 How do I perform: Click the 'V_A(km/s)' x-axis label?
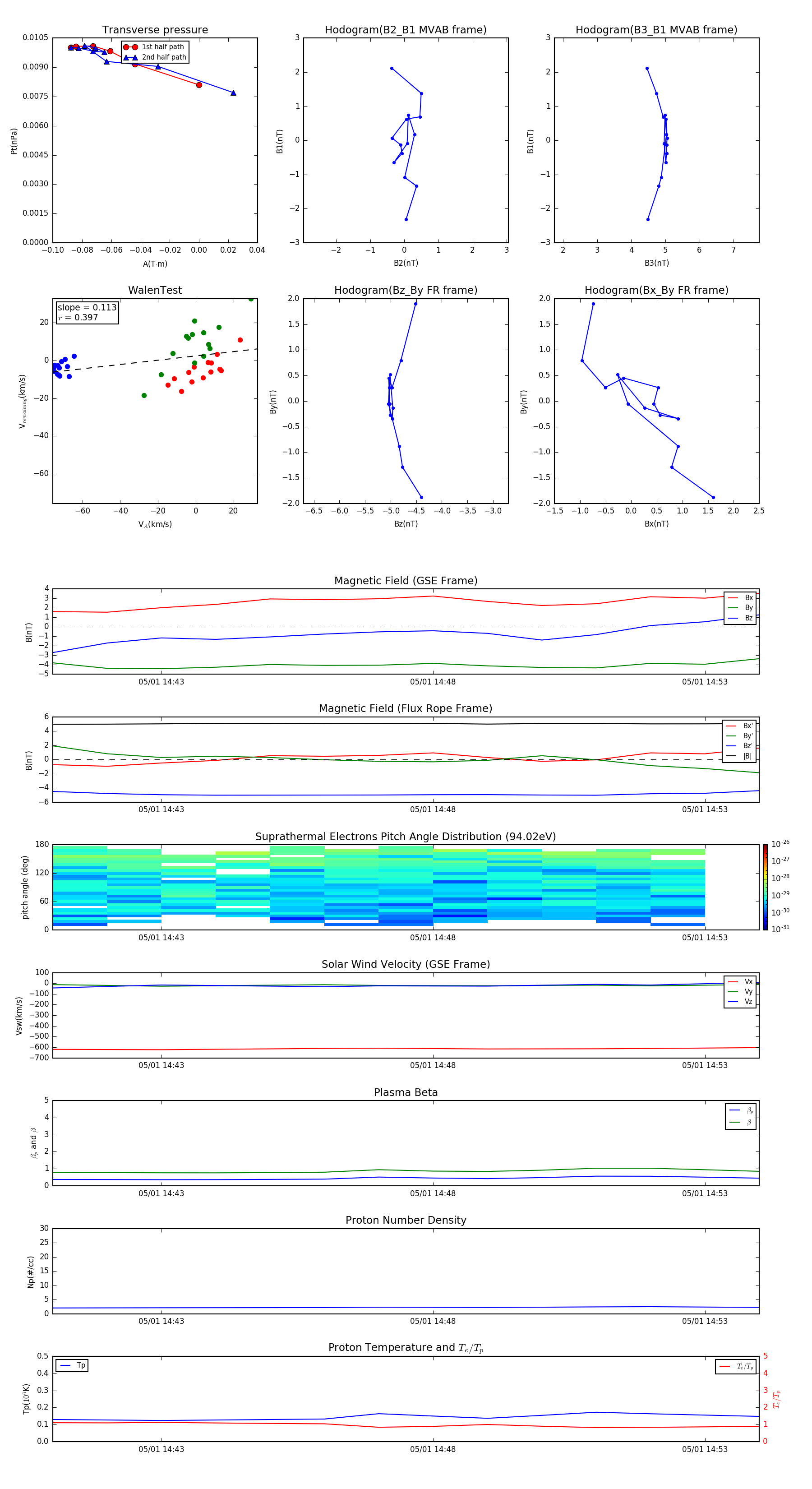155,525
